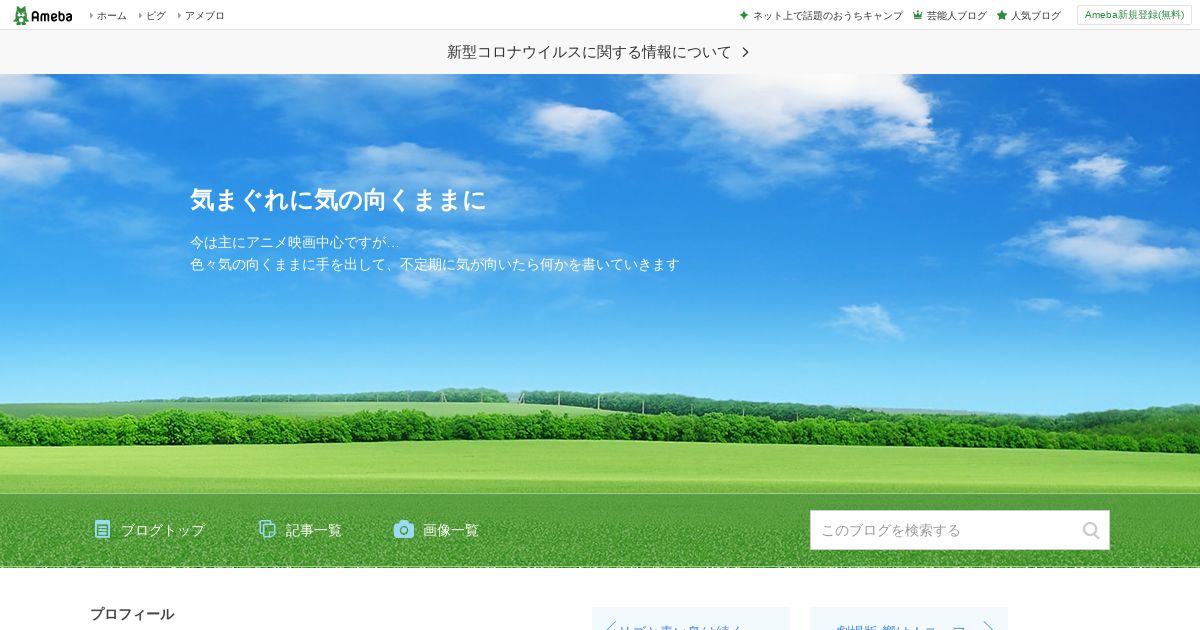Open the ピグ link in top bar
The height and width of the screenshot is (630, 1200).
pos(155,16)
